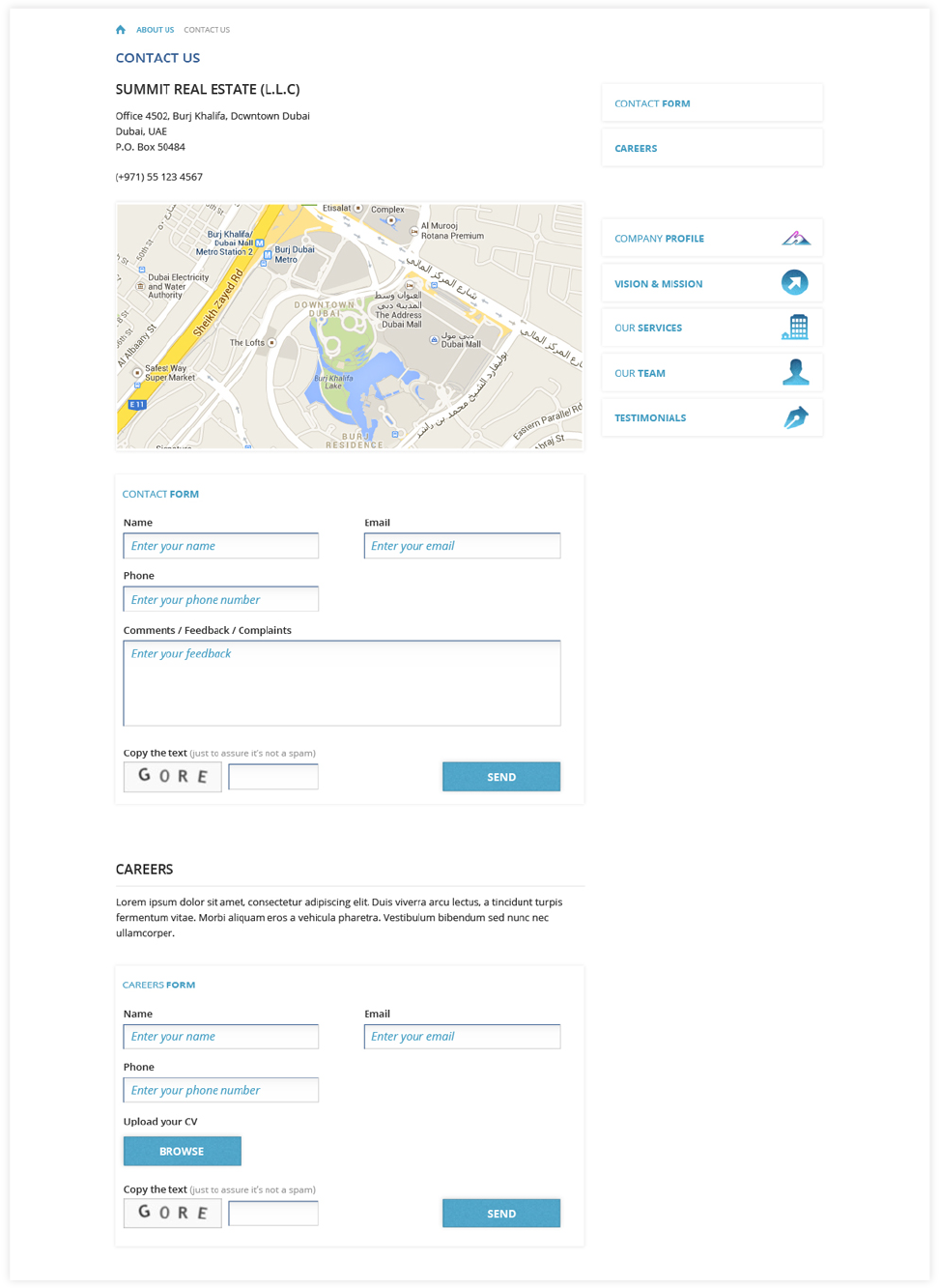Click the Dubai Mall marker on map
This screenshot has height=1288, width=939.
[x=434, y=340]
